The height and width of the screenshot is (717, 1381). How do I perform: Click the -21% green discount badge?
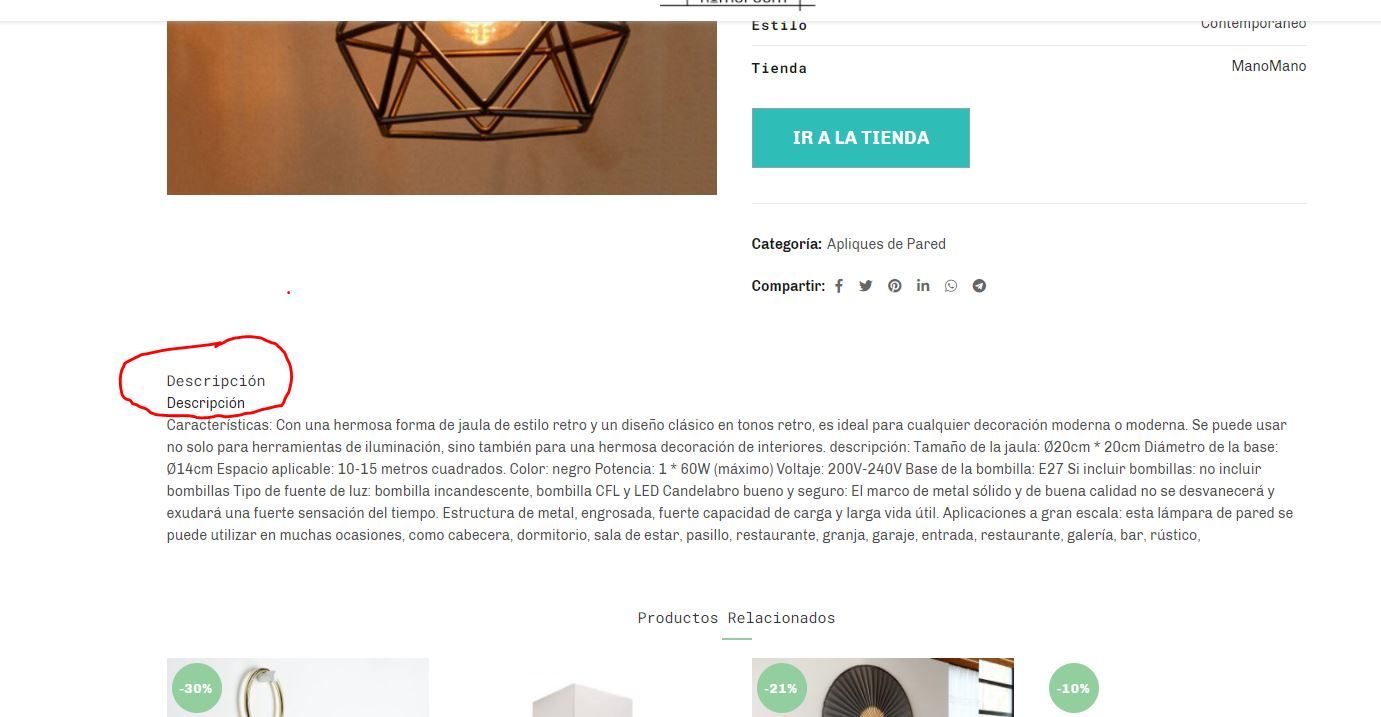coord(781,688)
